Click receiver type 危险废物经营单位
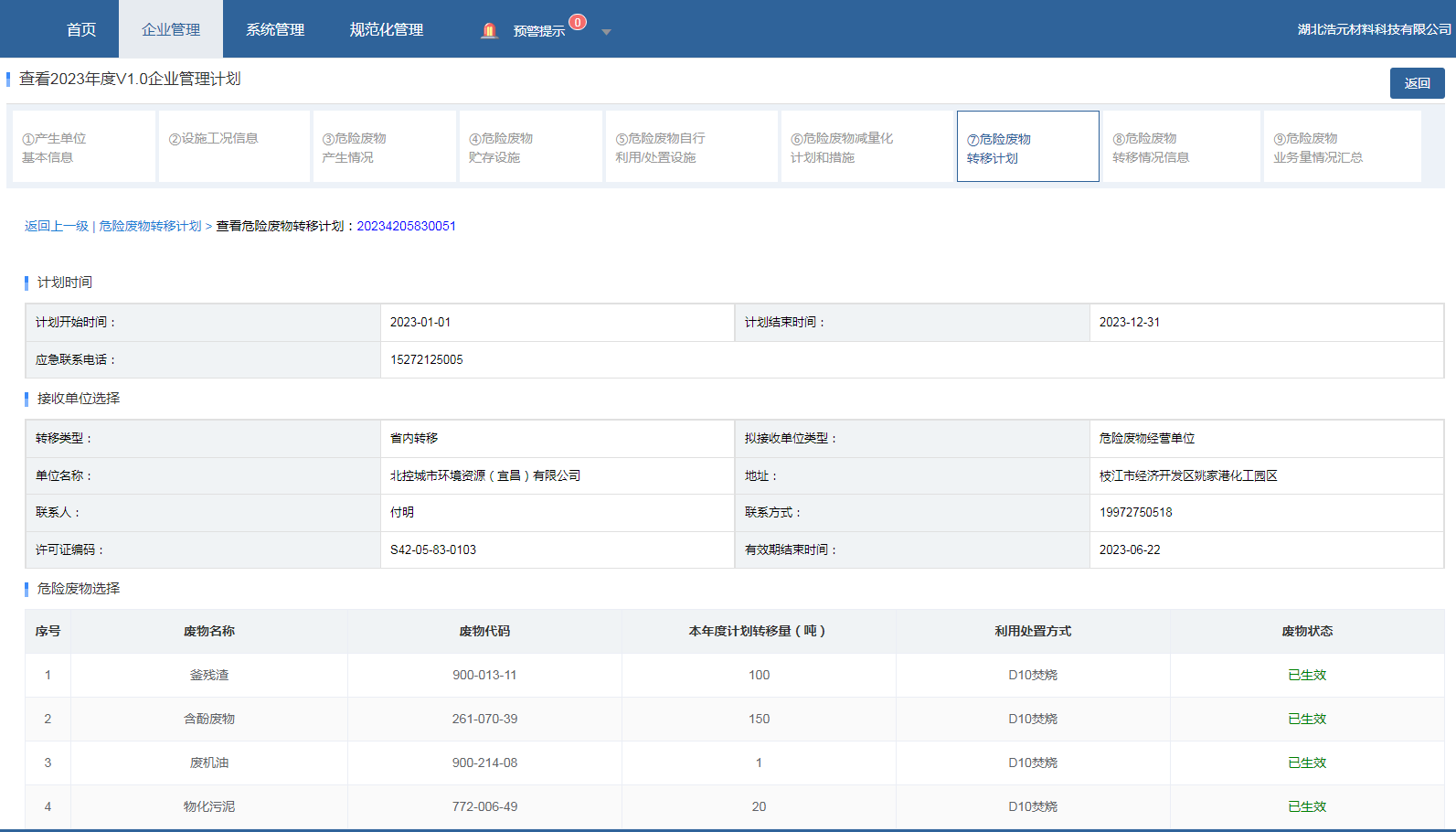Image resolution: width=1456 pixels, height=832 pixels. (x=1147, y=439)
